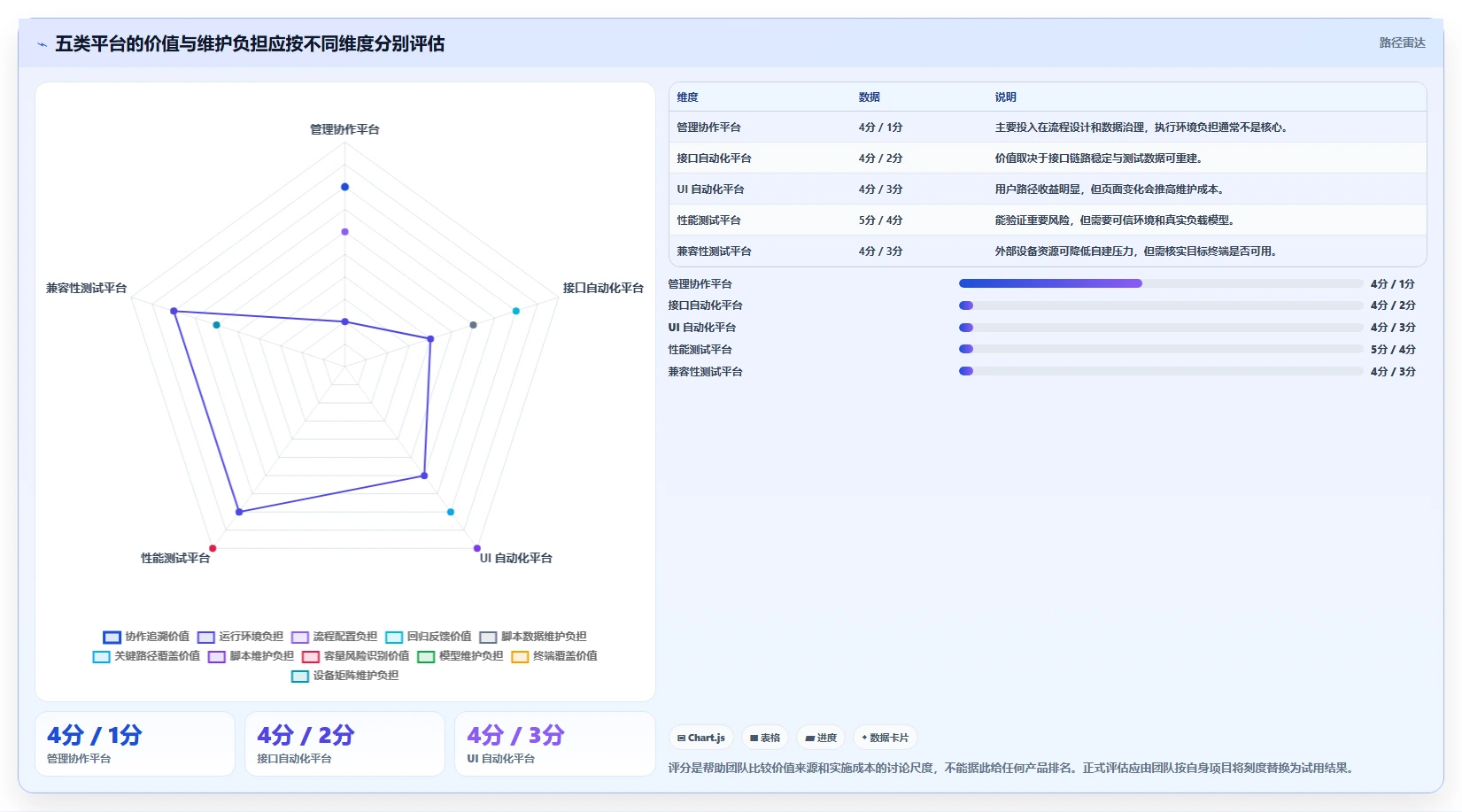Click the 五类平台的价值与维护负担 page title
The height and width of the screenshot is (812, 1462).
click(250, 43)
